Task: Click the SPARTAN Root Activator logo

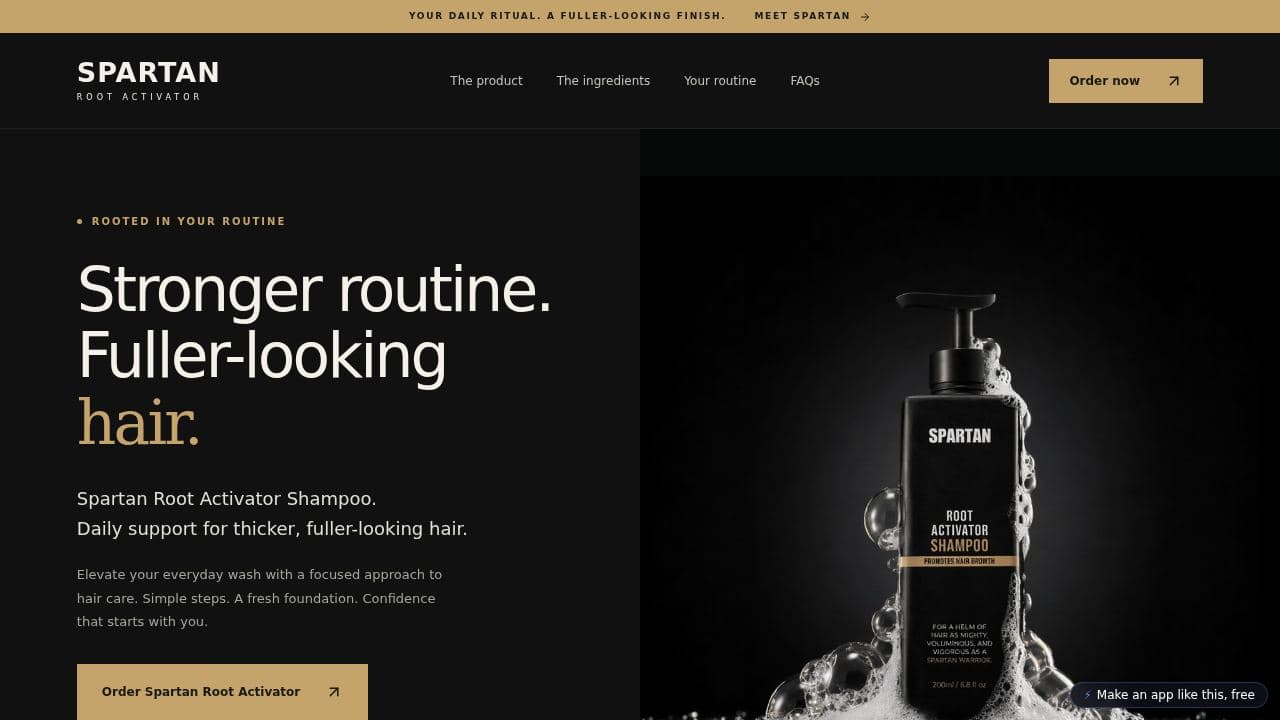Action: [148, 81]
